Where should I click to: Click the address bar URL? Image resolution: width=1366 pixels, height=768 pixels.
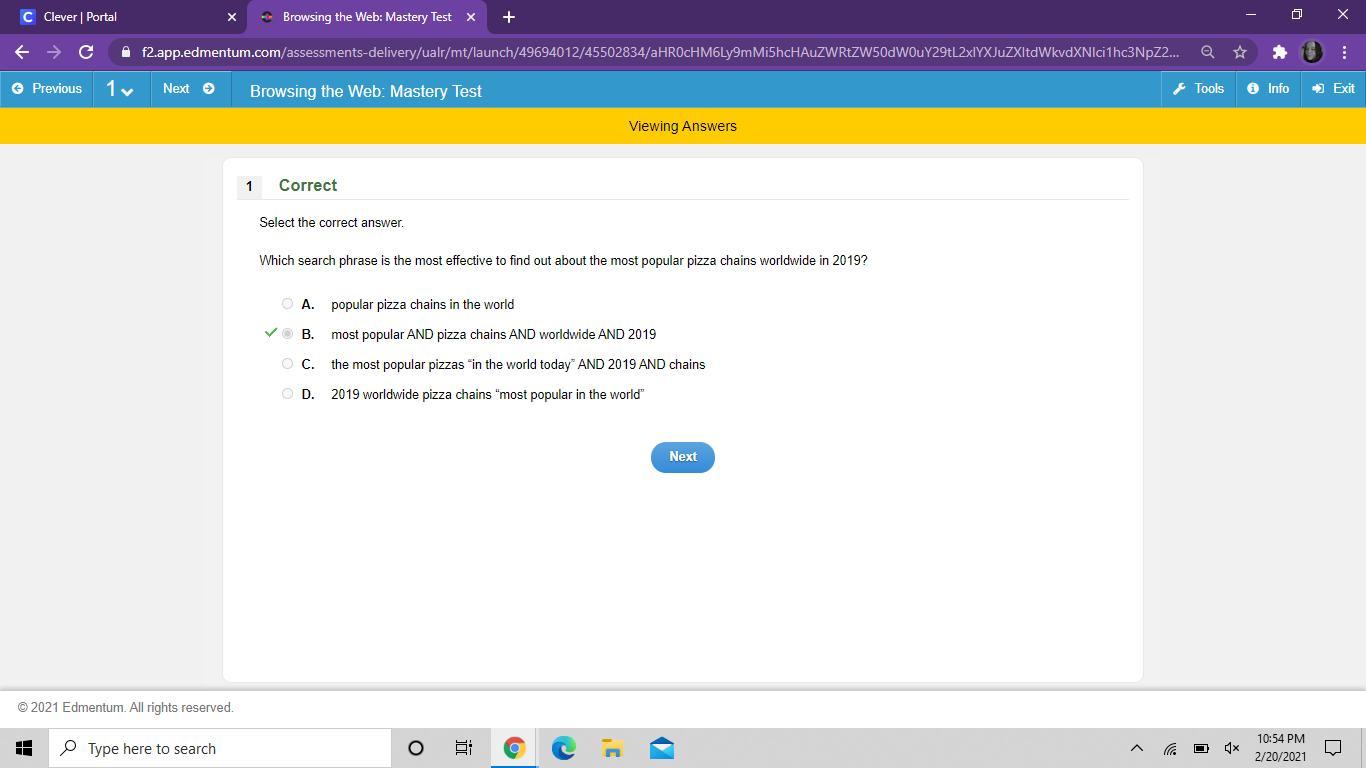click(661, 52)
